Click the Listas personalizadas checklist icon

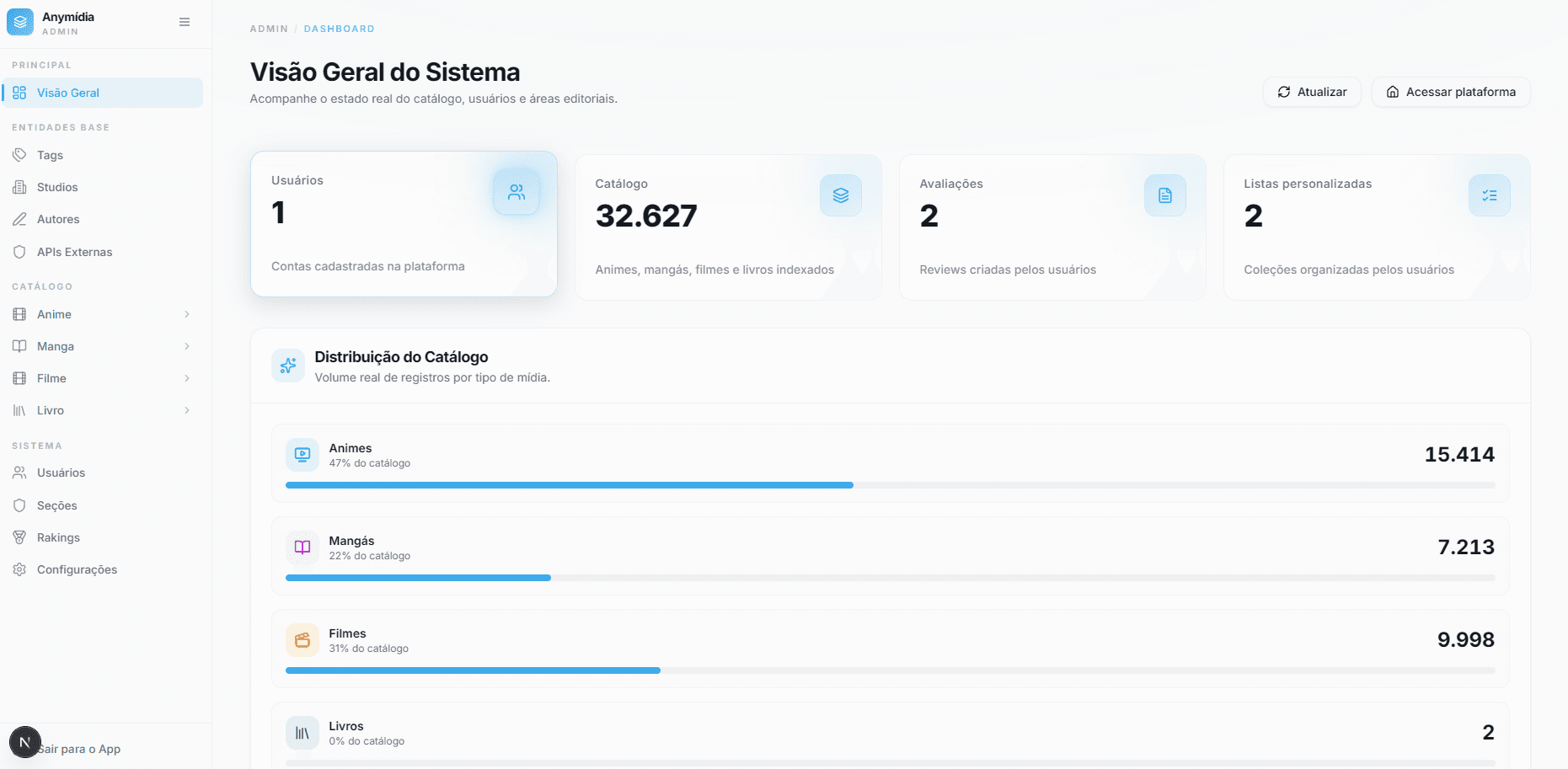point(1490,195)
